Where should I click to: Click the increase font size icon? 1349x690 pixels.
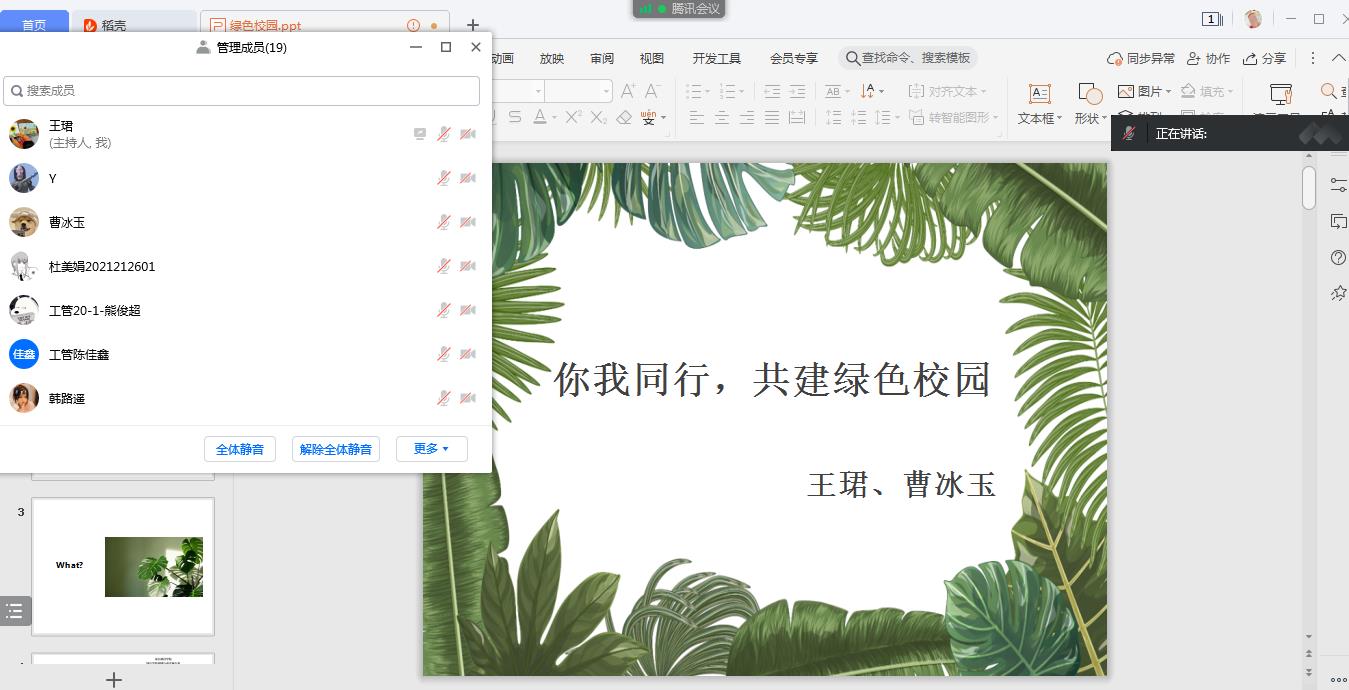[x=628, y=91]
